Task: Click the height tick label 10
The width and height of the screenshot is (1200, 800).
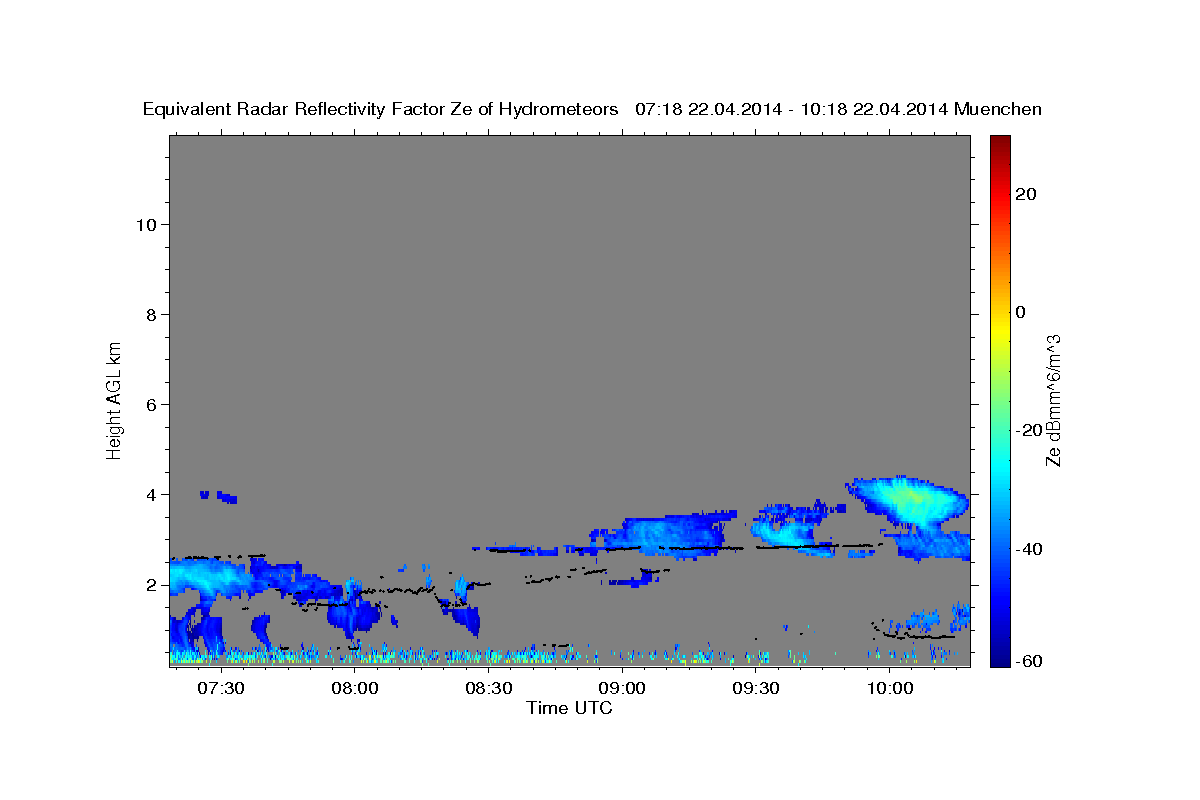Action: (146, 224)
